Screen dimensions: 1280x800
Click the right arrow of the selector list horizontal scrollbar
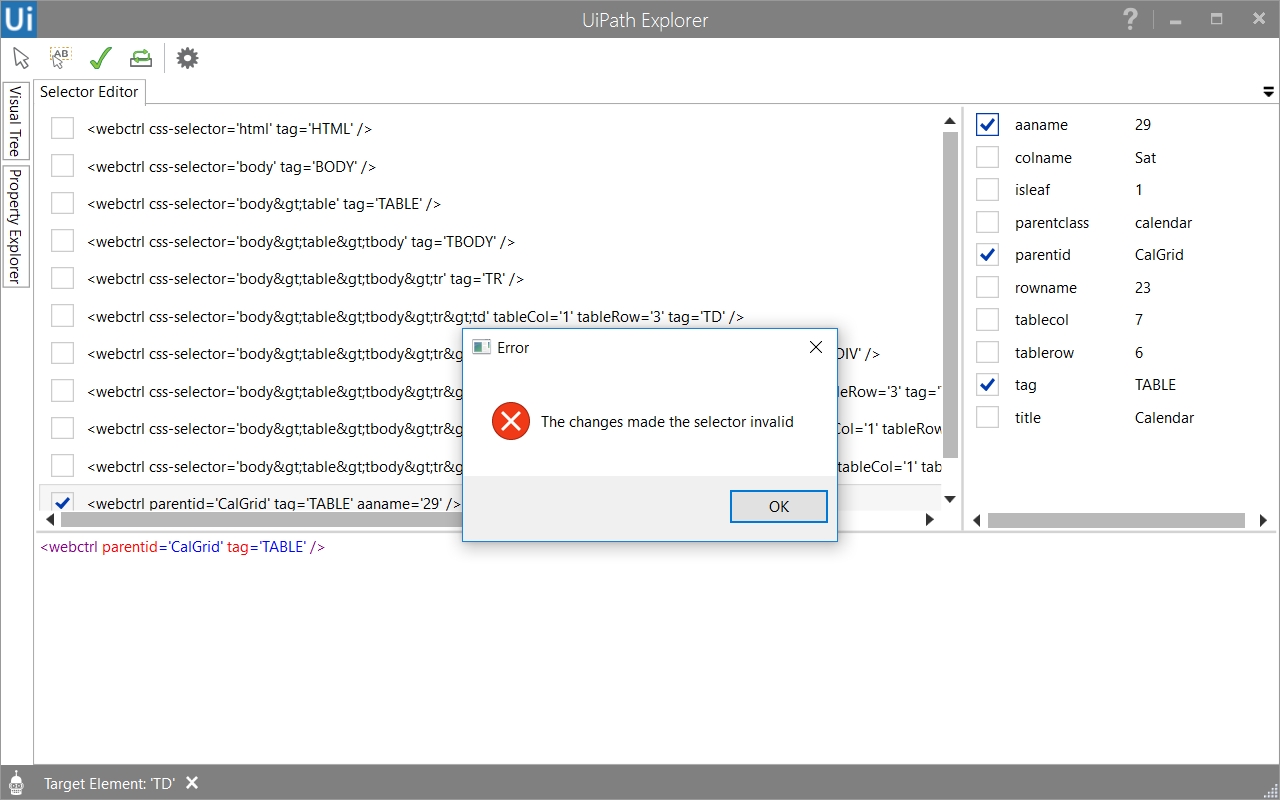coord(930,520)
